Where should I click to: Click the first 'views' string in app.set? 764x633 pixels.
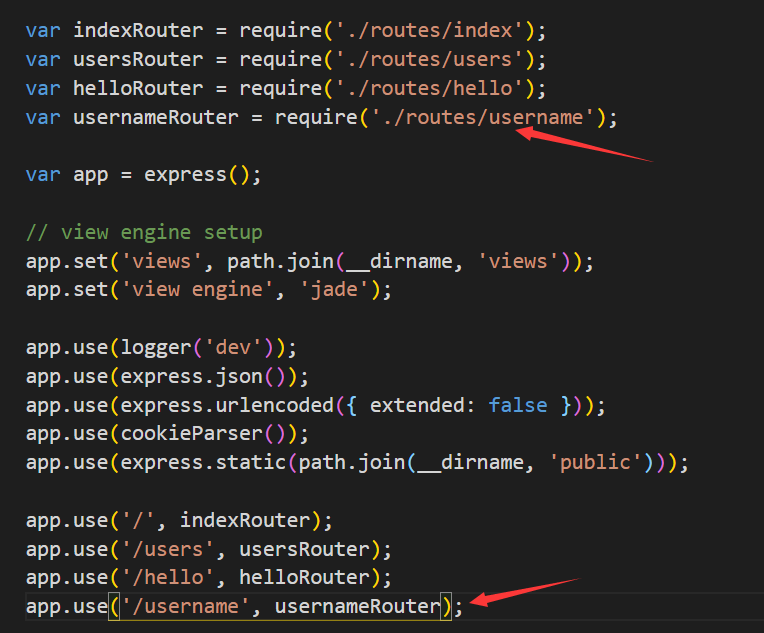[162, 261]
